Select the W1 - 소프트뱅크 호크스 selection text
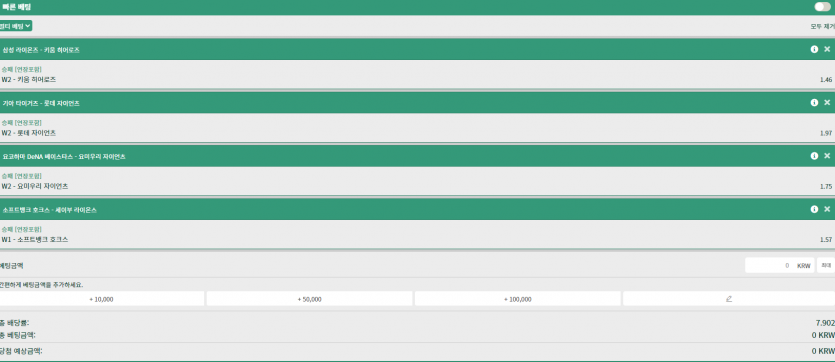 [35, 240]
